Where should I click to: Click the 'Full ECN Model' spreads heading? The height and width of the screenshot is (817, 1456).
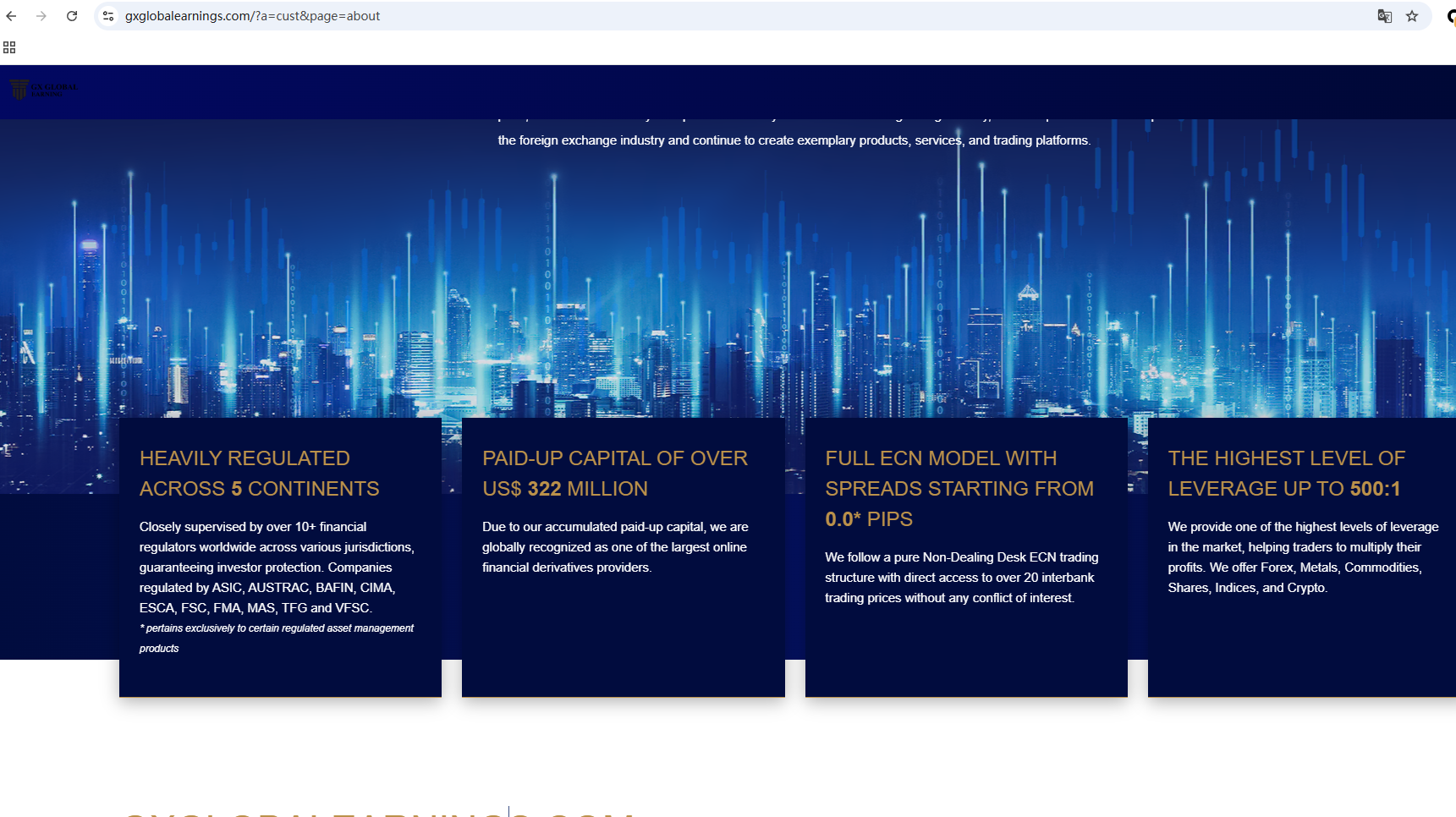pos(959,489)
